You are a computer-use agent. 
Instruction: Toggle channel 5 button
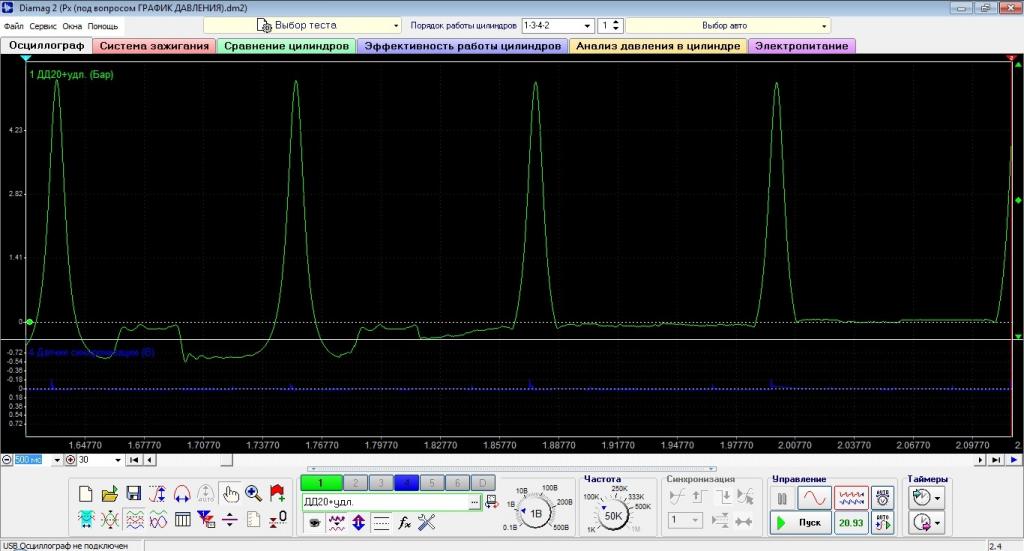[432, 483]
